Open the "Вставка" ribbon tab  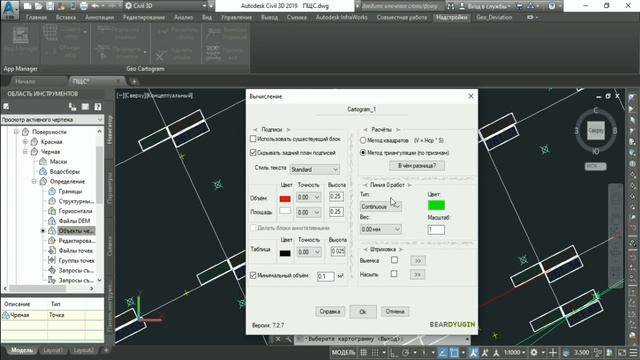click(x=66, y=18)
